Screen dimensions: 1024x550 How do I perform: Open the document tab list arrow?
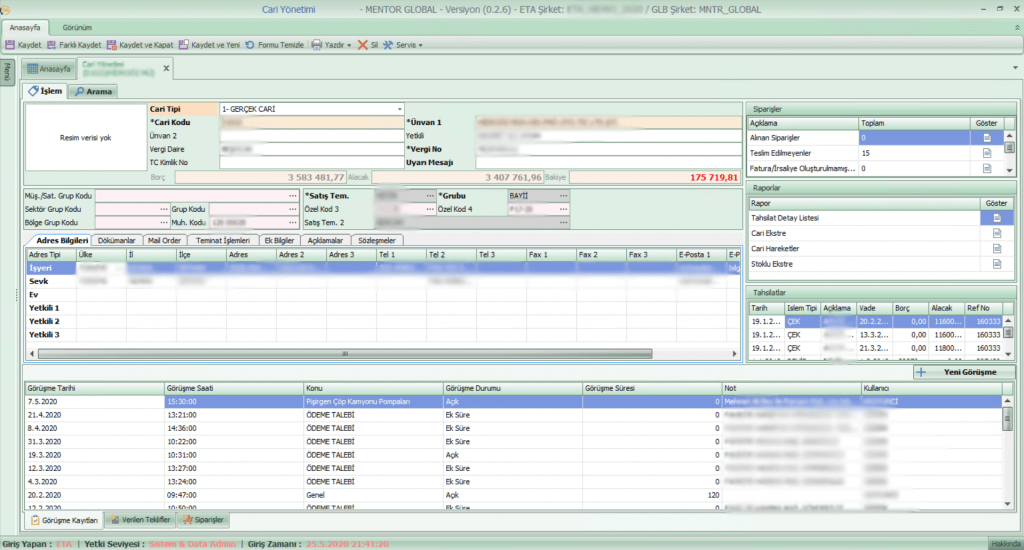pos(1015,68)
